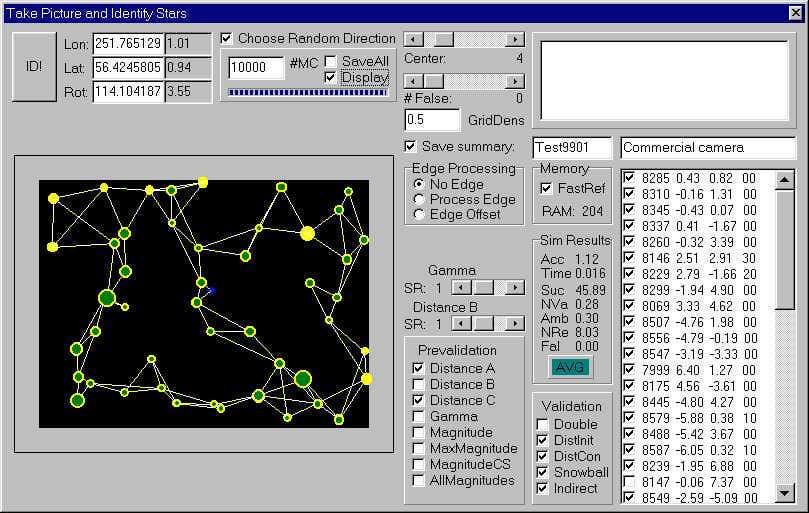Screen dimensions: 809x513
Task: Click the ID! button
Action: coord(34,67)
